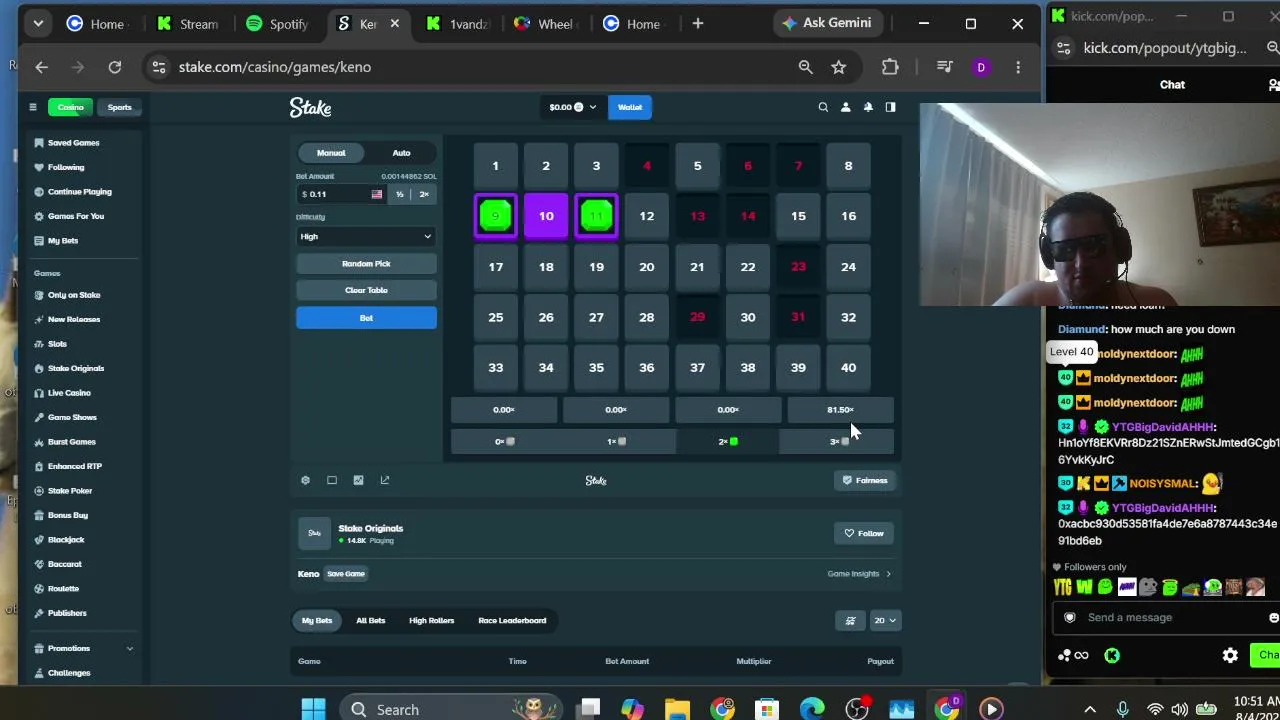Open the Stake hamburger menu
This screenshot has width=1280, height=720.
point(32,107)
